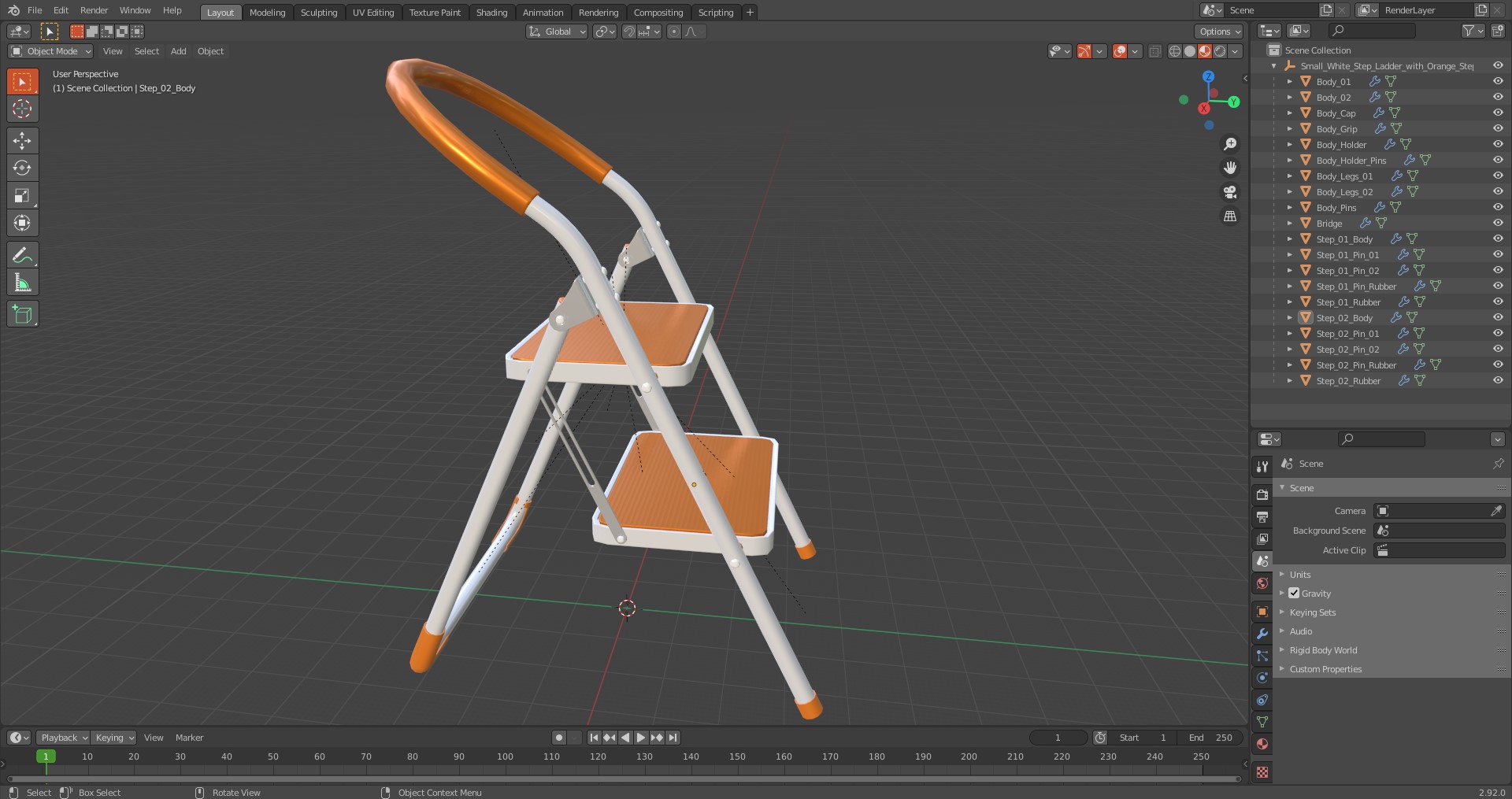Open the Playback dropdown in timeline
Image resolution: width=1512 pixels, height=799 pixels.
point(63,738)
